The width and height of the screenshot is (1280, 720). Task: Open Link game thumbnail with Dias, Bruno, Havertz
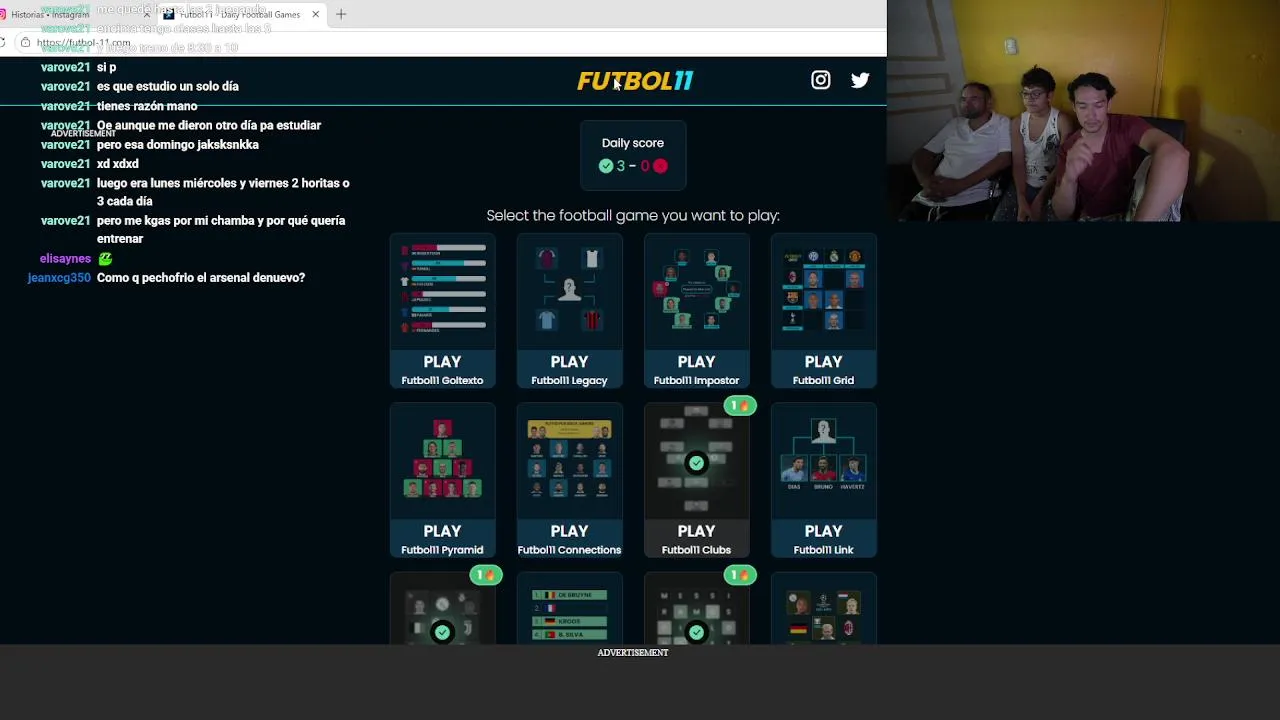point(823,461)
